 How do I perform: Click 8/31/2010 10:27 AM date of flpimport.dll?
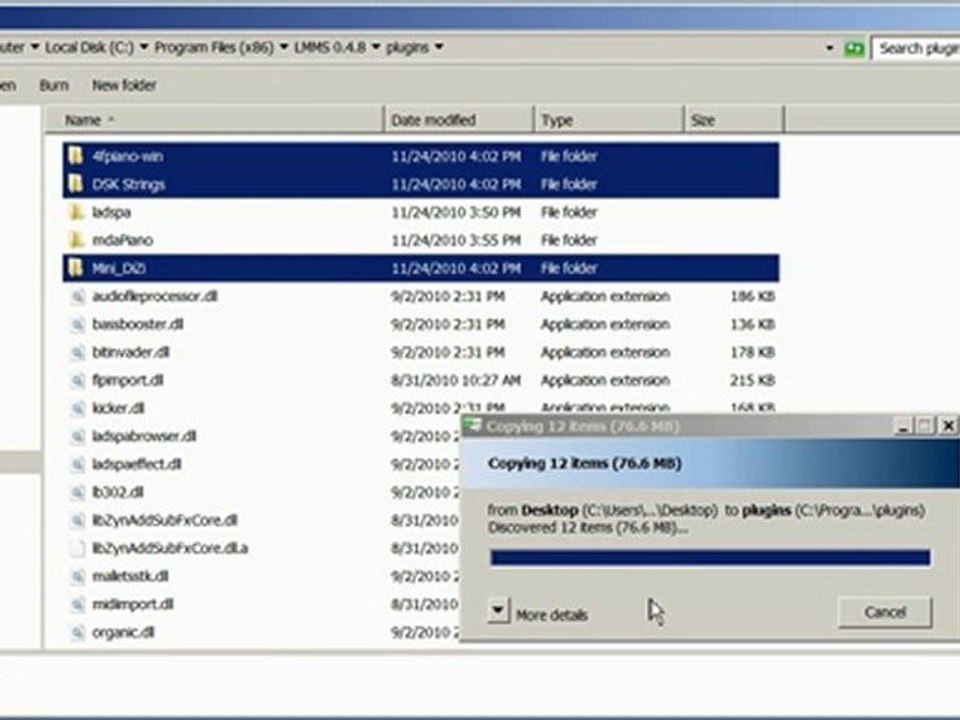[456, 381]
